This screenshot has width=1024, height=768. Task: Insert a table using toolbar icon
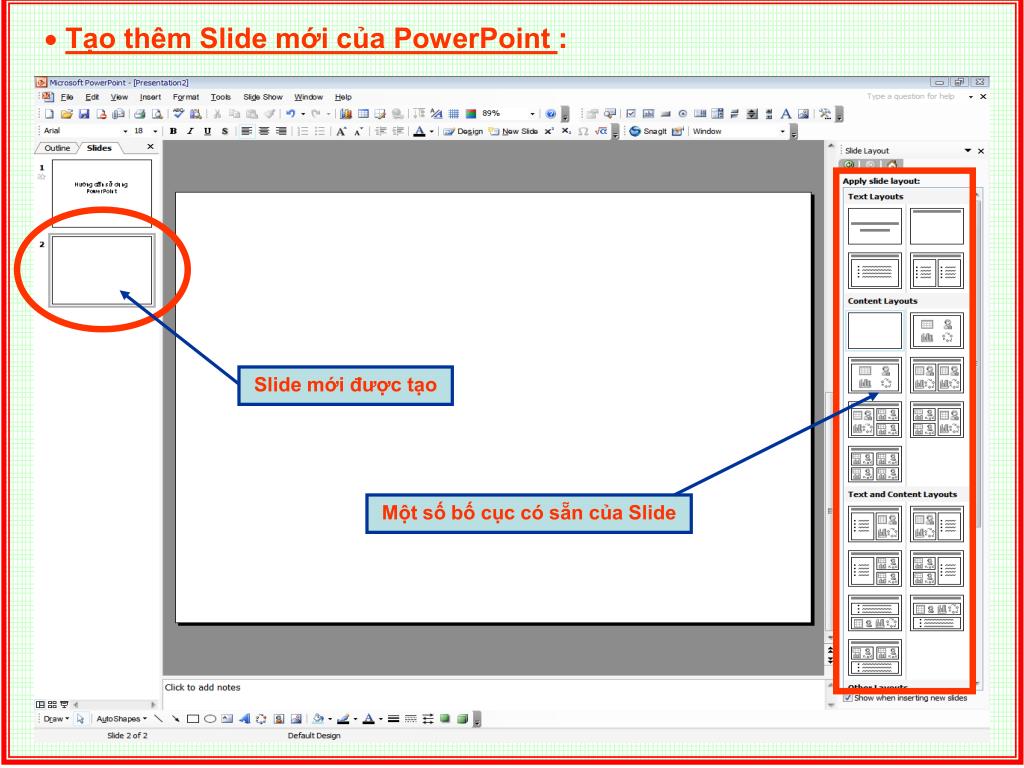(x=363, y=114)
